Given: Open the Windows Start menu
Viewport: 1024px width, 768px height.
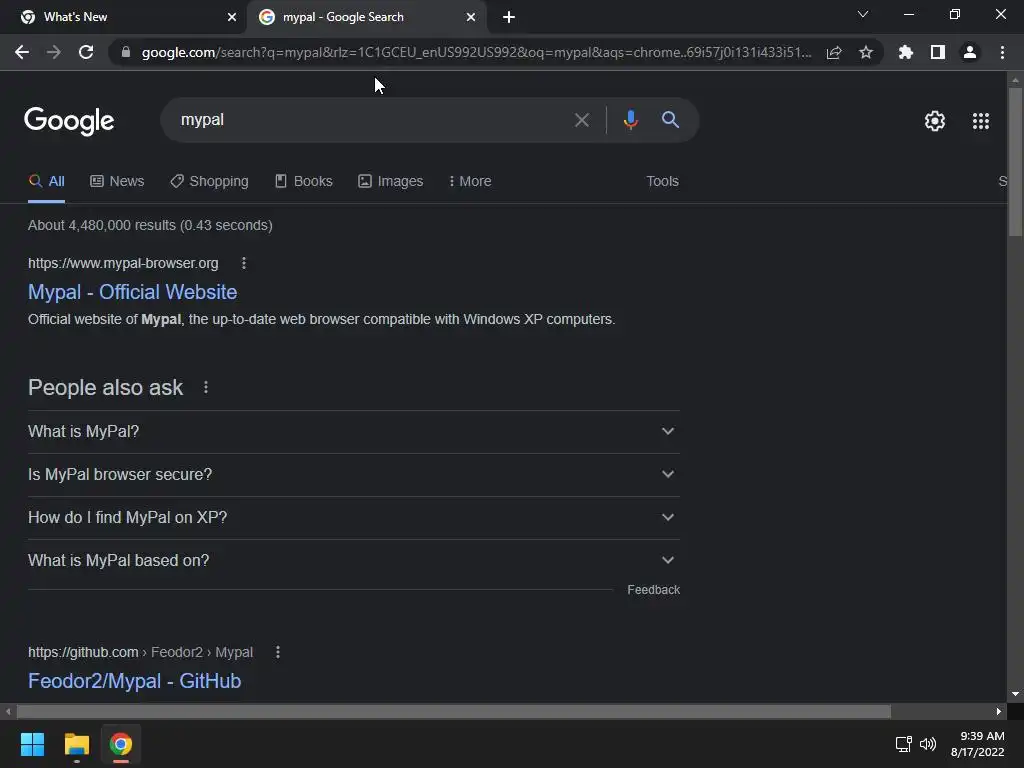Looking at the screenshot, I should [32, 744].
